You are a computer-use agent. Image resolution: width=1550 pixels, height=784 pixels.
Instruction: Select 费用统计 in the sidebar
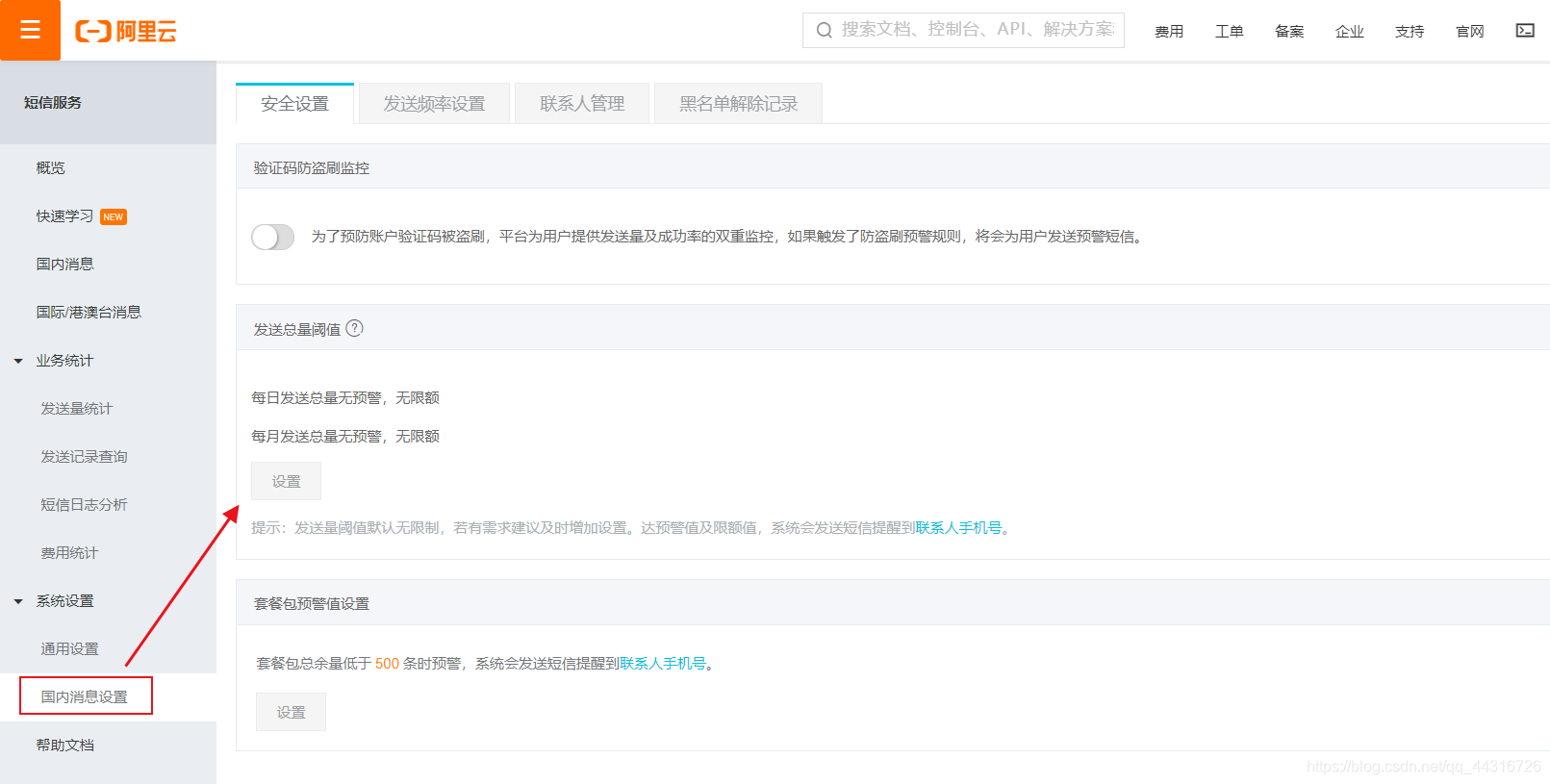click(x=69, y=553)
